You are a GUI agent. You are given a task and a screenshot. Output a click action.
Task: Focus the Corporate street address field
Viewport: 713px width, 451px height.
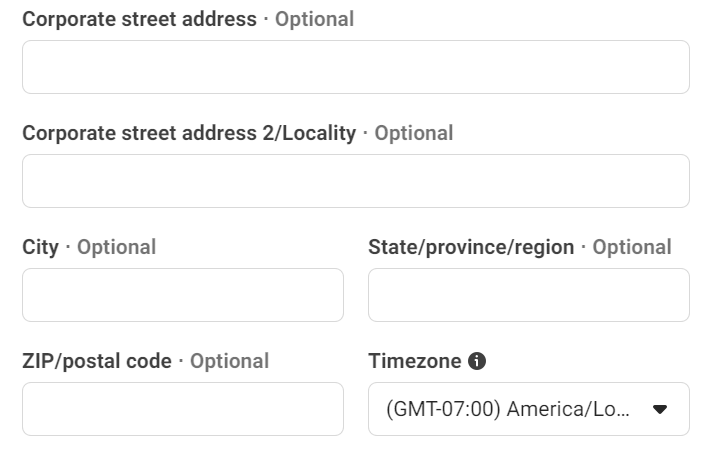pyautogui.click(x=356, y=67)
